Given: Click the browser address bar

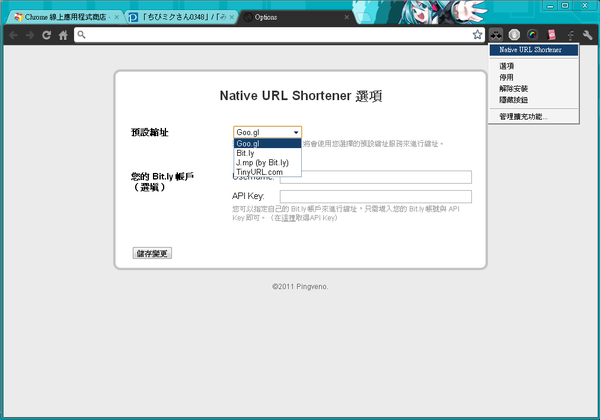Looking at the screenshot, I should [x=279, y=35].
